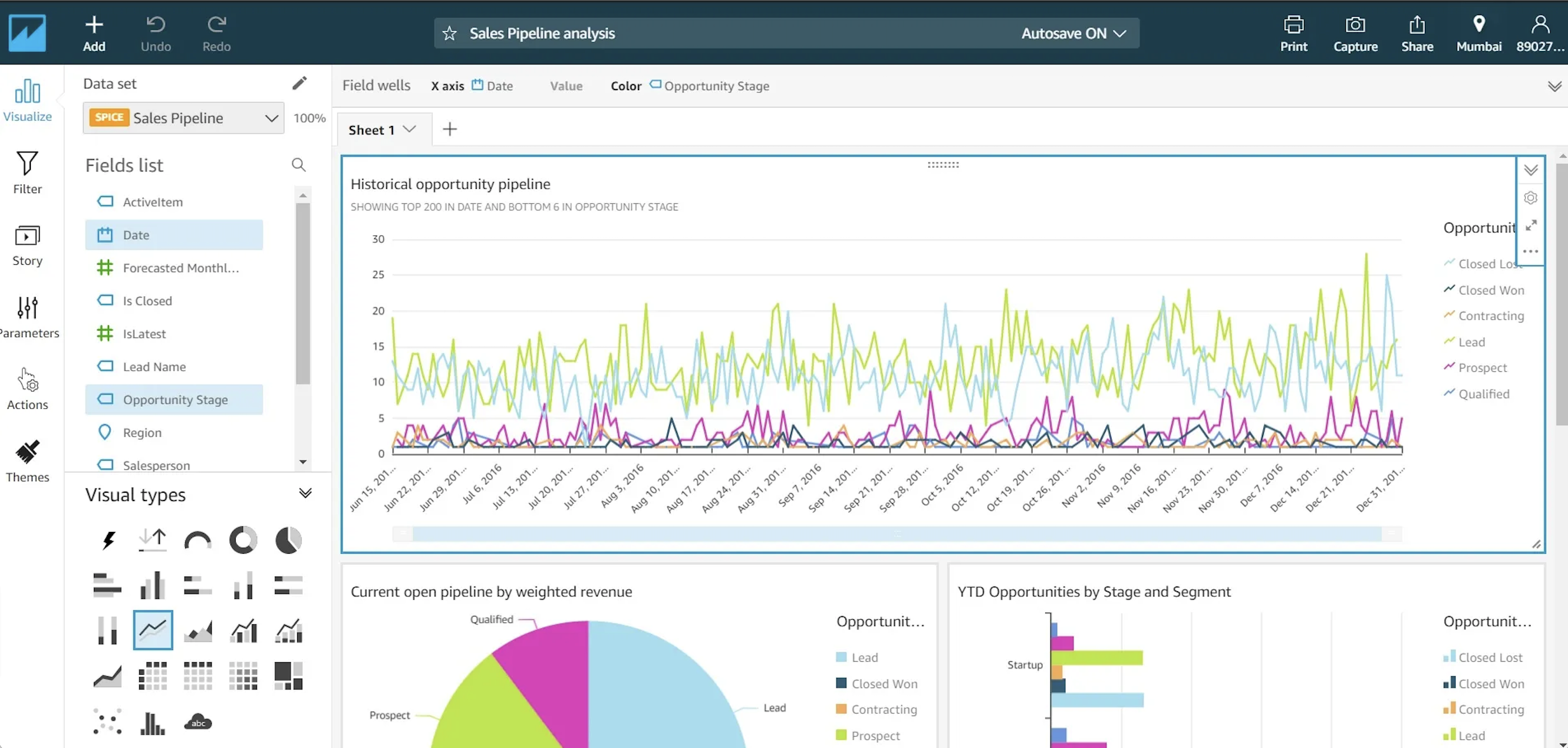1568x748 pixels.
Task: Open the Themes panel
Action: coord(27,461)
